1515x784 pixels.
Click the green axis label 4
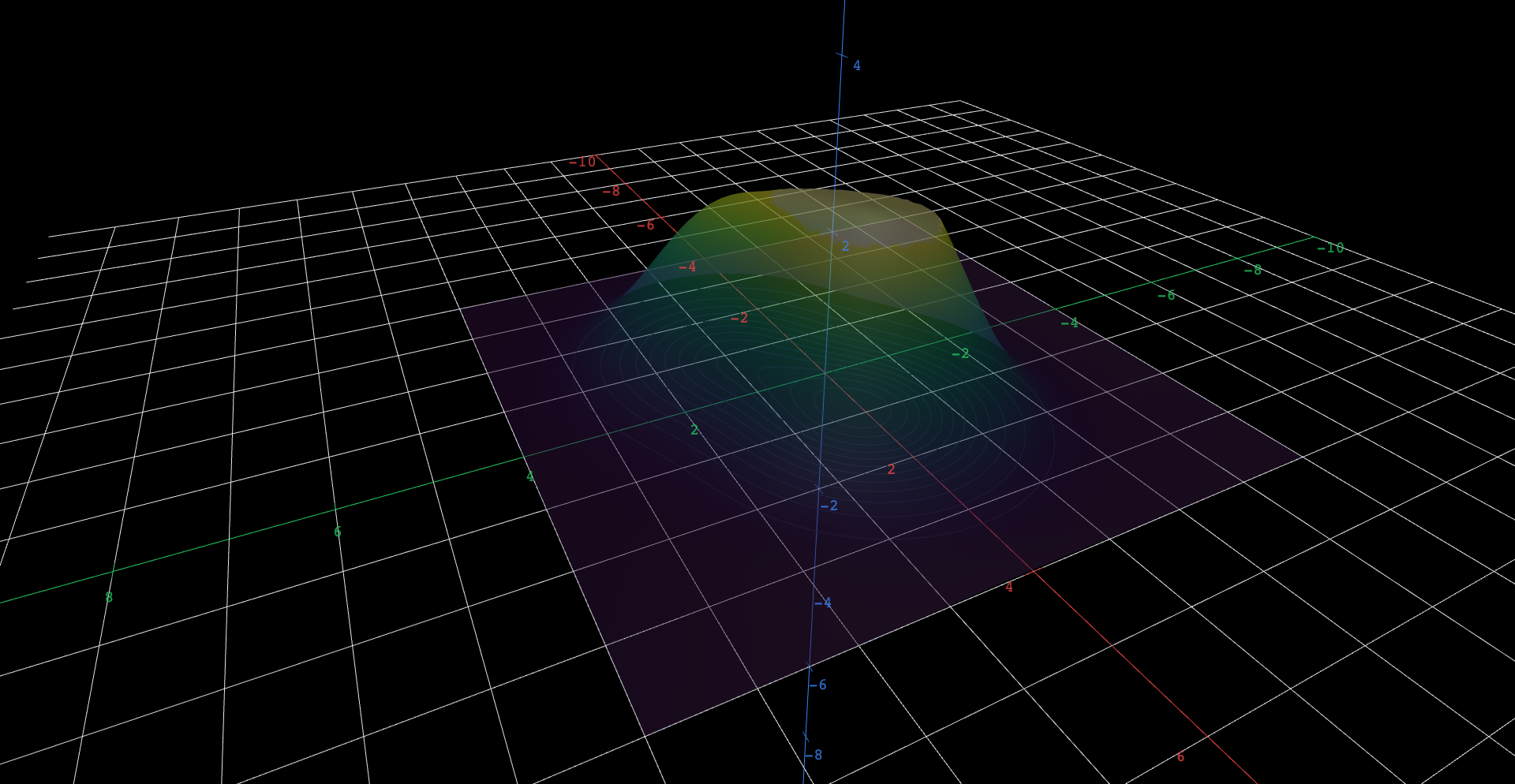[529, 476]
